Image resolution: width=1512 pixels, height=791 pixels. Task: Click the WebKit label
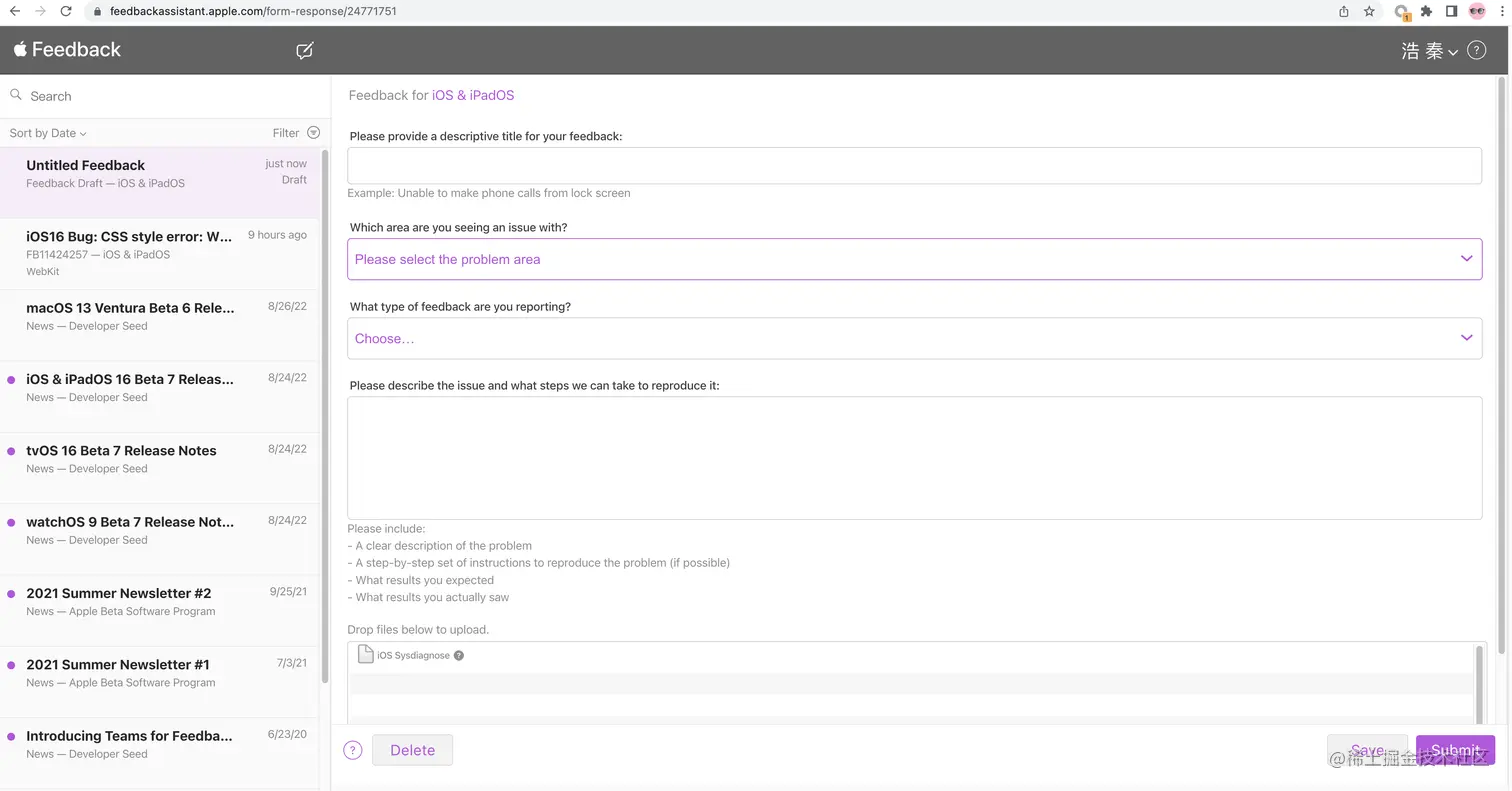(43, 271)
